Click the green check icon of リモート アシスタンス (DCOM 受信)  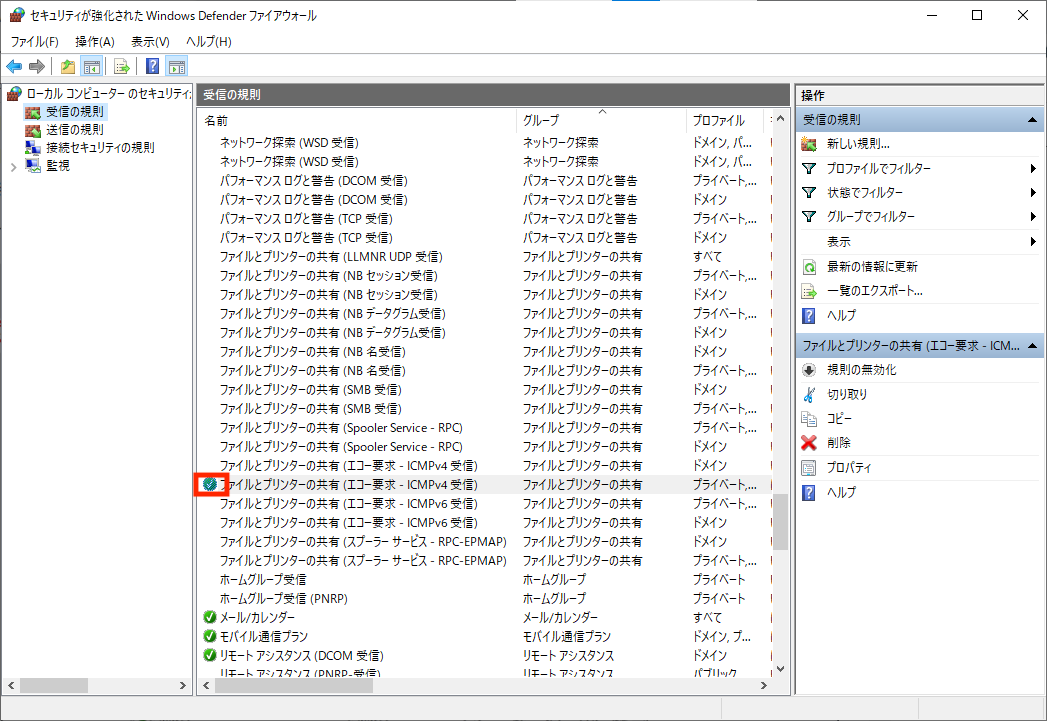(210, 655)
